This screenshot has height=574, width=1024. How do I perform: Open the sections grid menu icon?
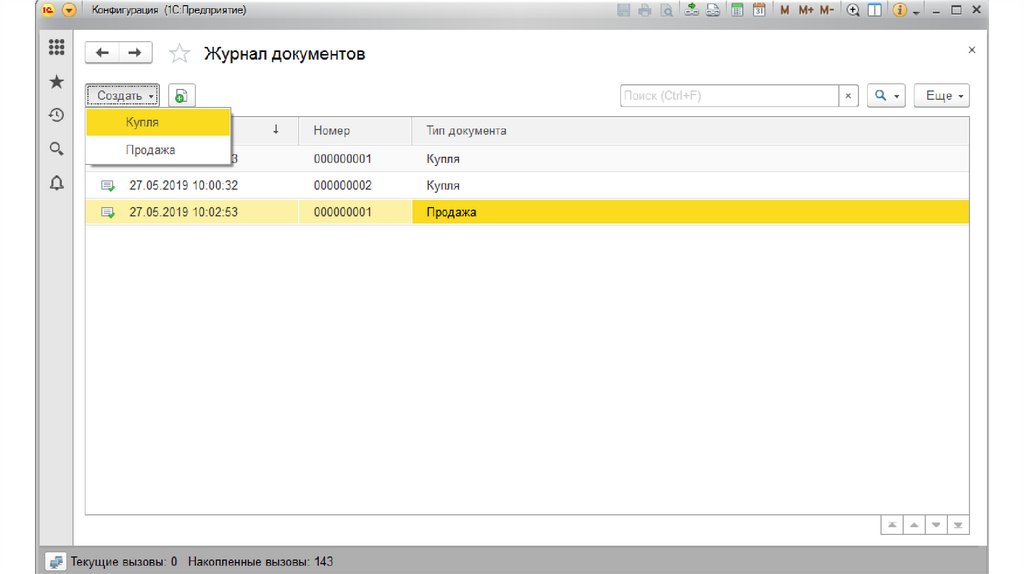[57, 47]
